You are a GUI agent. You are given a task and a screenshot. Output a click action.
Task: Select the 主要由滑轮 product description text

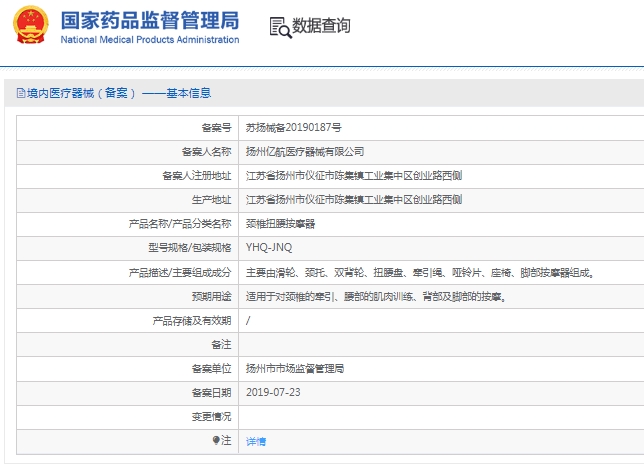click(x=420, y=272)
